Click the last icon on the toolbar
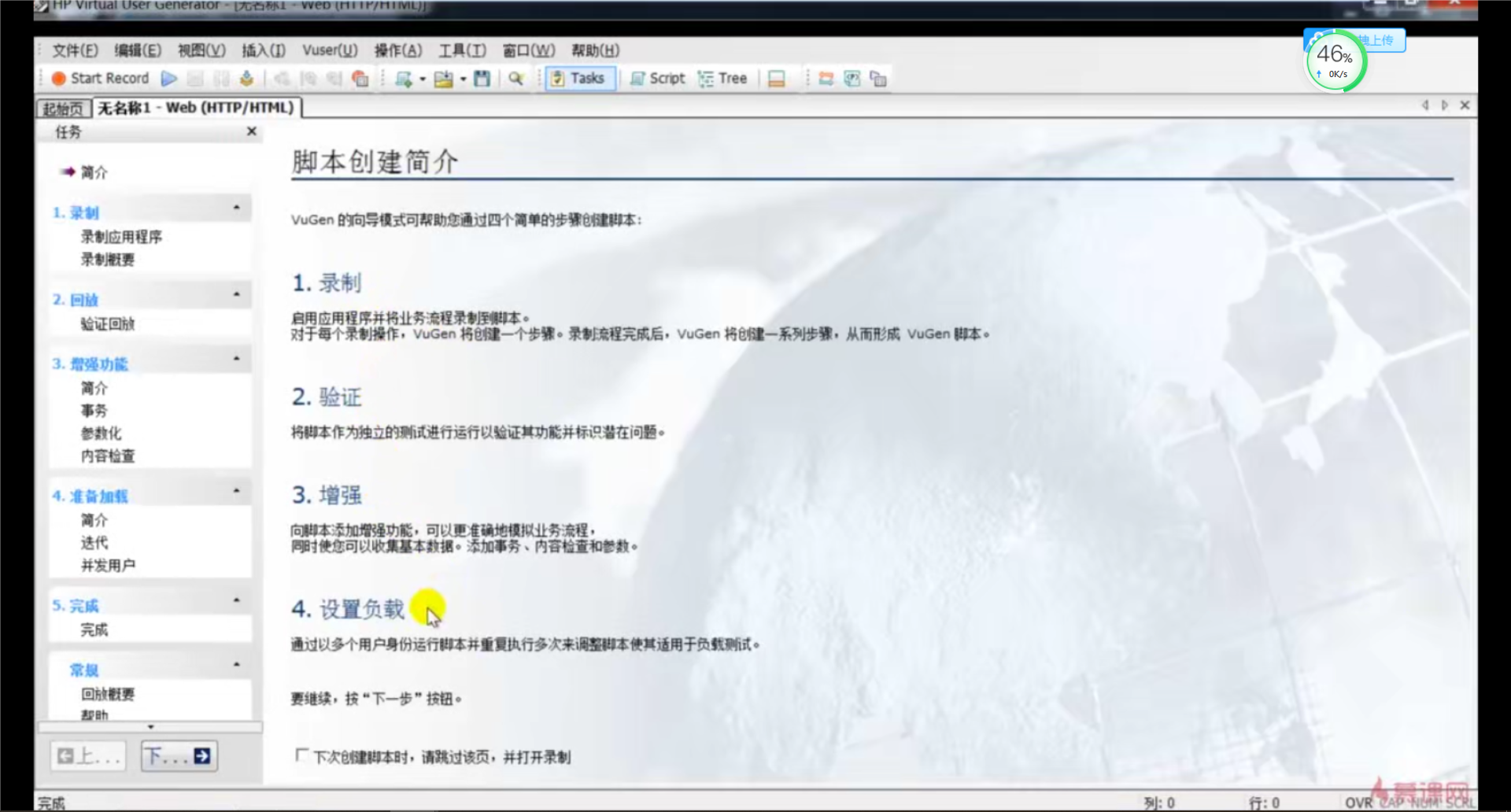Viewport: 1511px width, 812px height. (x=878, y=79)
